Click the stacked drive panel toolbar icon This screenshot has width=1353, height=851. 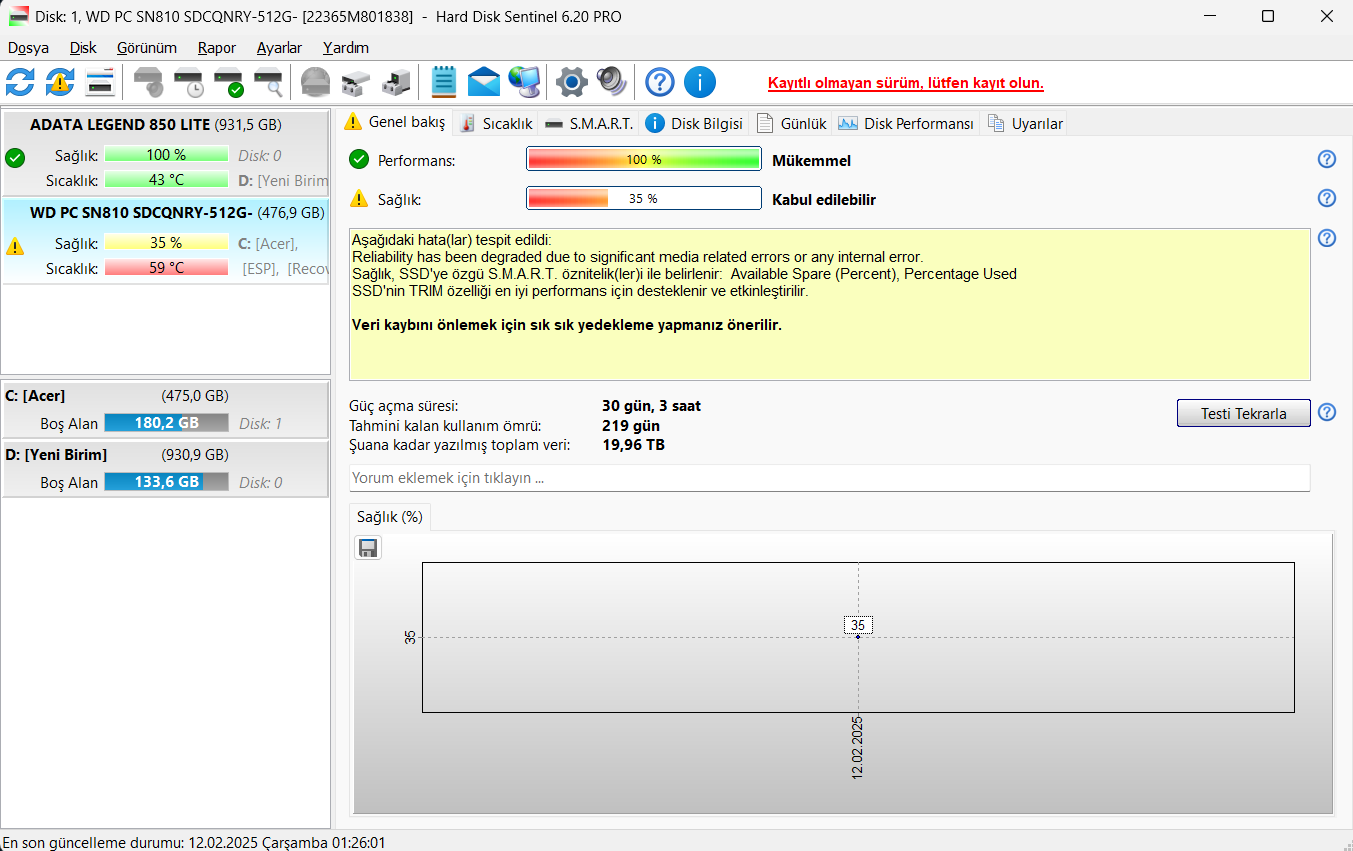(x=100, y=82)
